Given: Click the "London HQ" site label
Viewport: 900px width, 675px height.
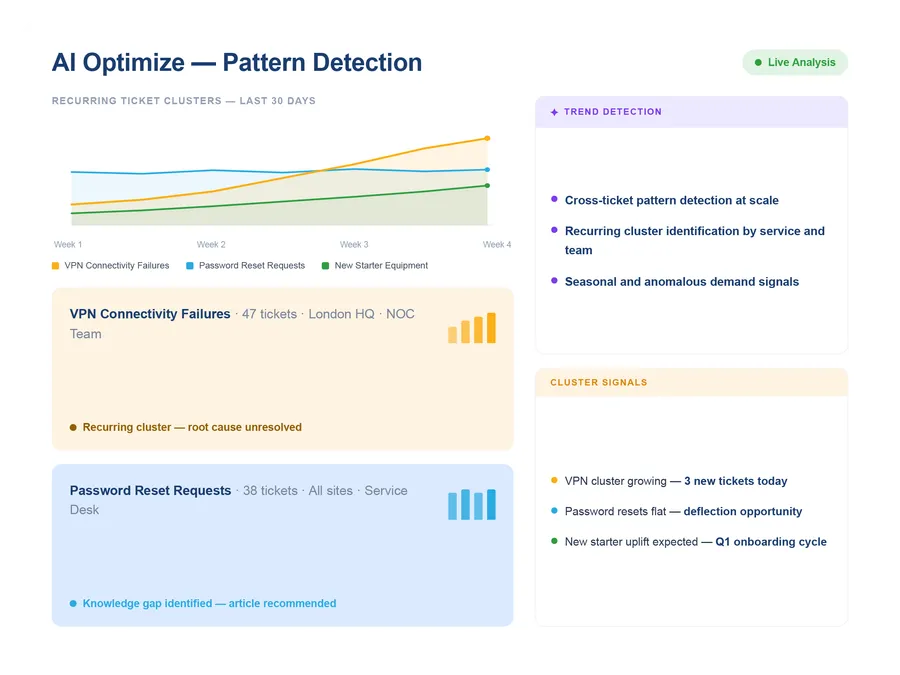Looking at the screenshot, I should (x=342, y=314).
